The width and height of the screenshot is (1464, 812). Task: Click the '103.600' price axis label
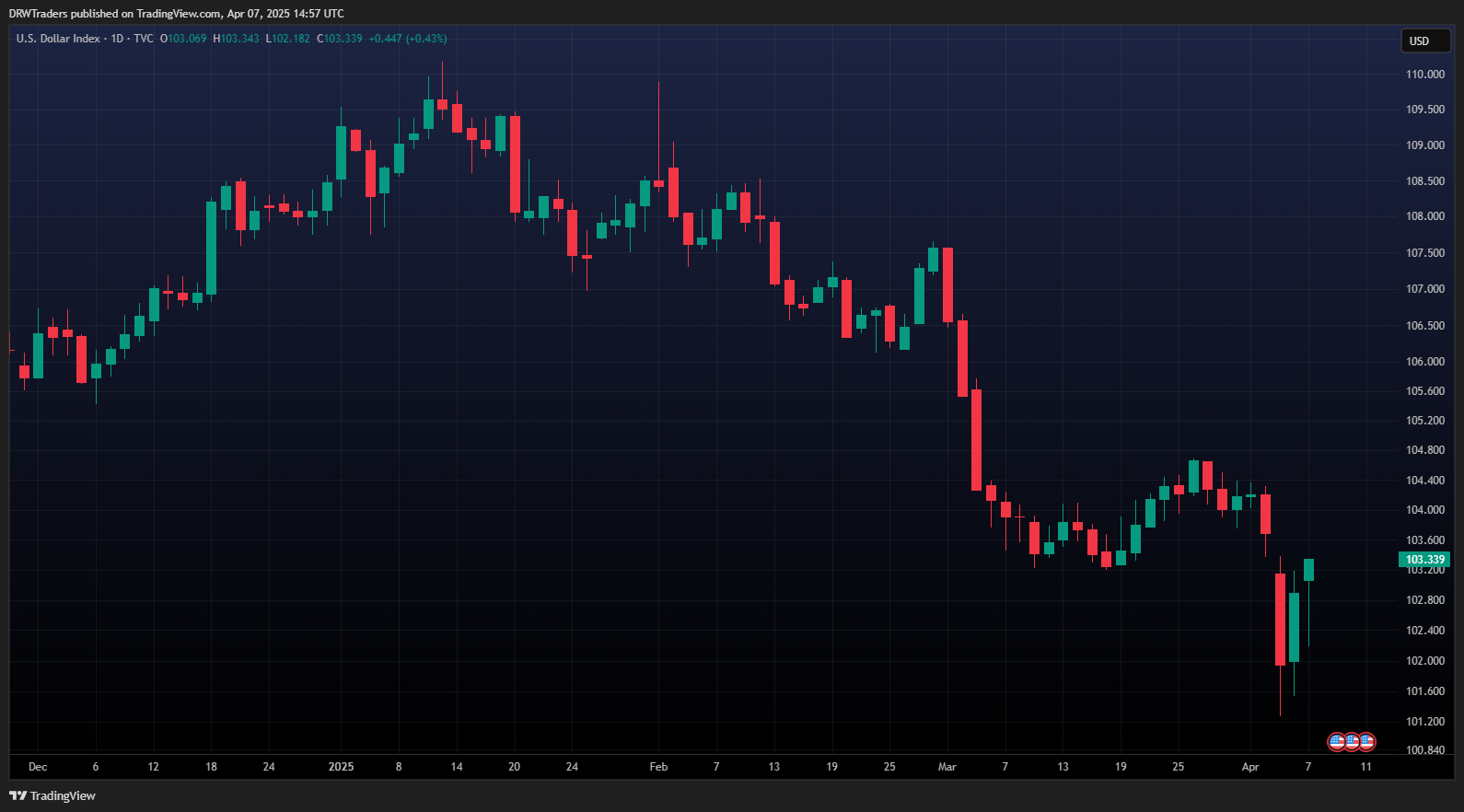1424,540
